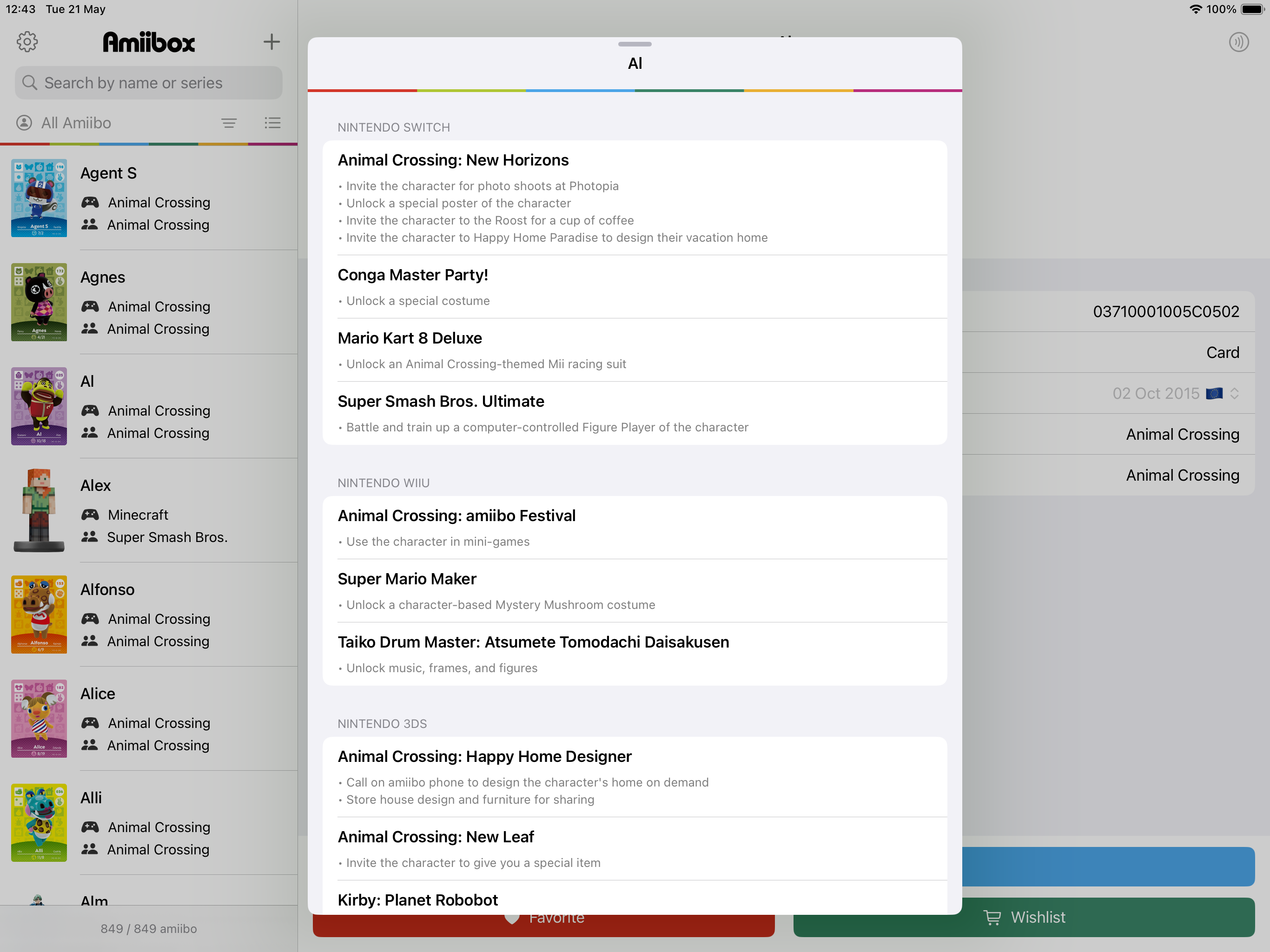Tap the EU flag icon
This screenshot has height=952, width=1270.
tap(1214, 393)
